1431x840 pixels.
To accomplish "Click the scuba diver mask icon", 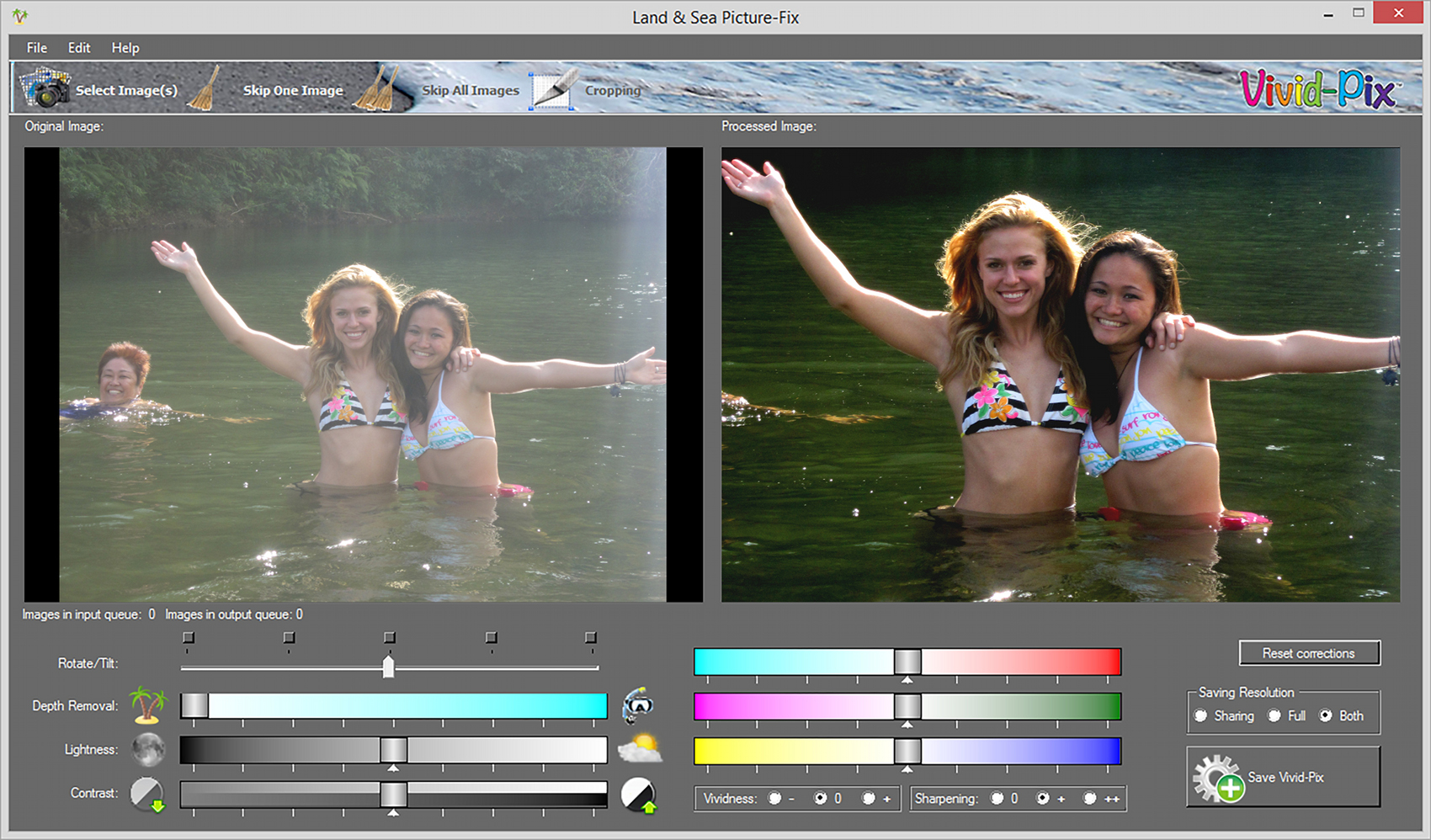I will 638,706.
